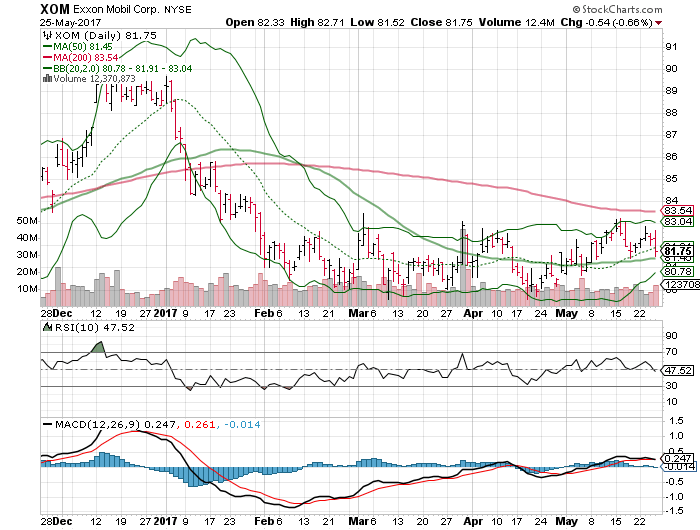The image size is (700, 530).
Task: Click the 70 RSI overbought axis label
Action: click(671, 352)
